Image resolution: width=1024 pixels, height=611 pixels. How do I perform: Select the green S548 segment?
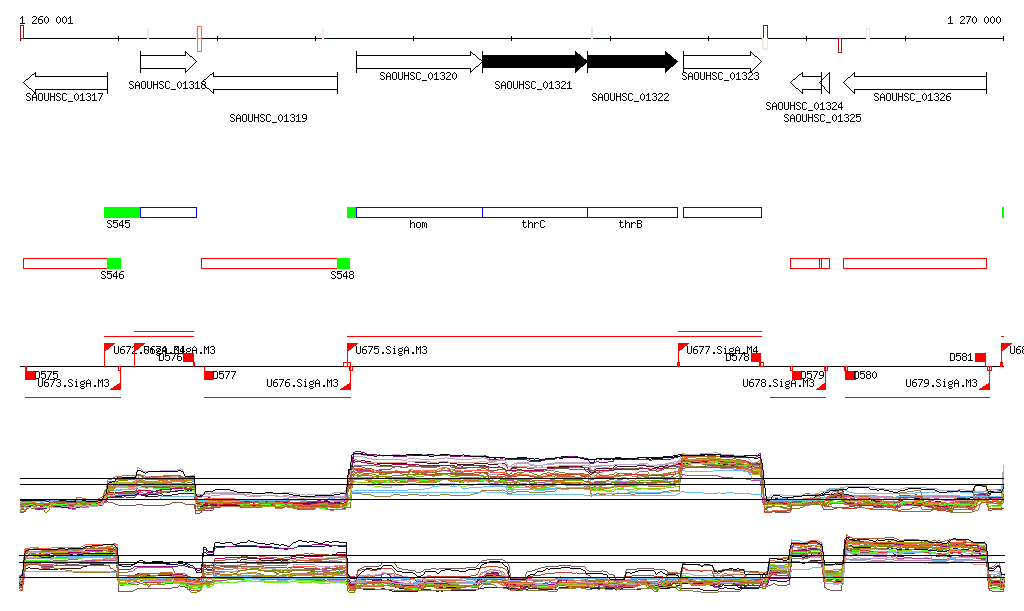[344, 263]
